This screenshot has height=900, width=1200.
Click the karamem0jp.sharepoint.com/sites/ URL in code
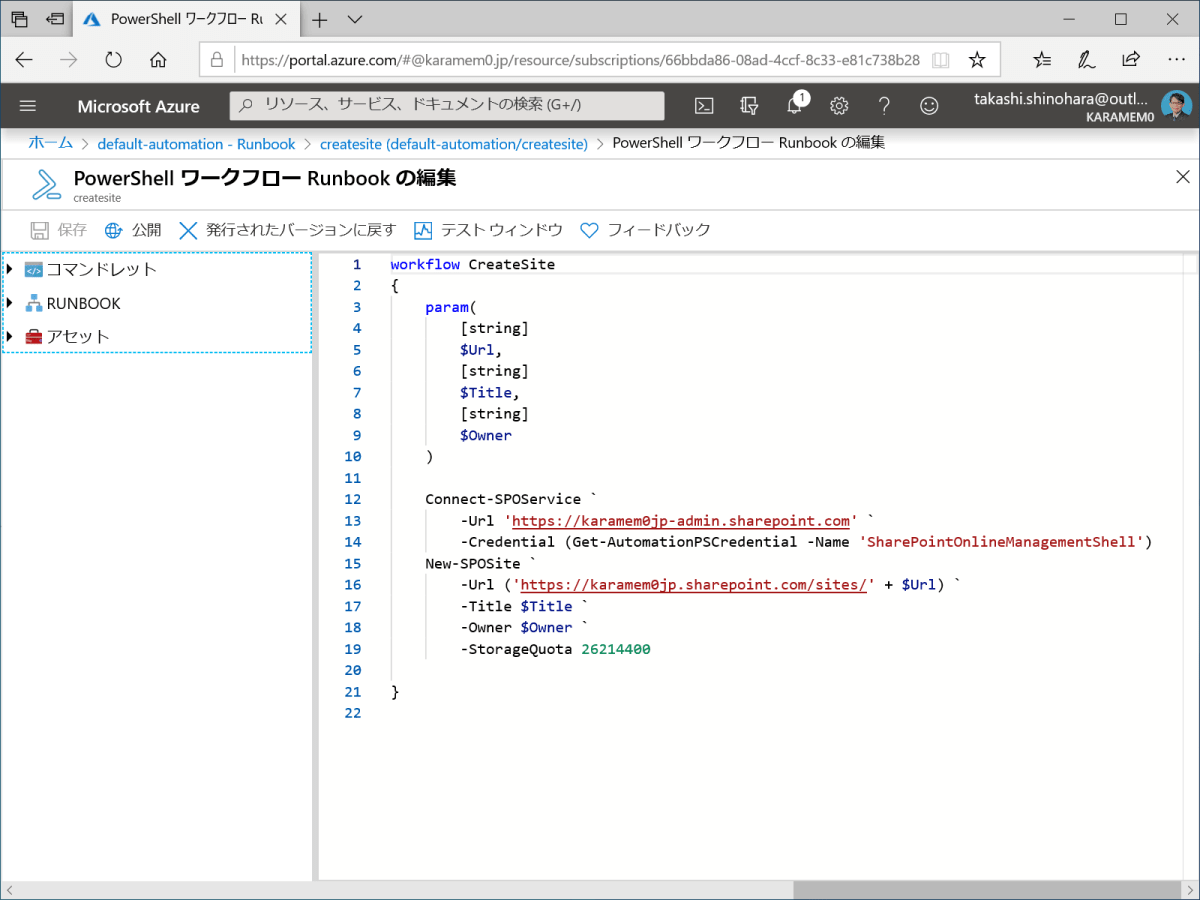(693, 585)
